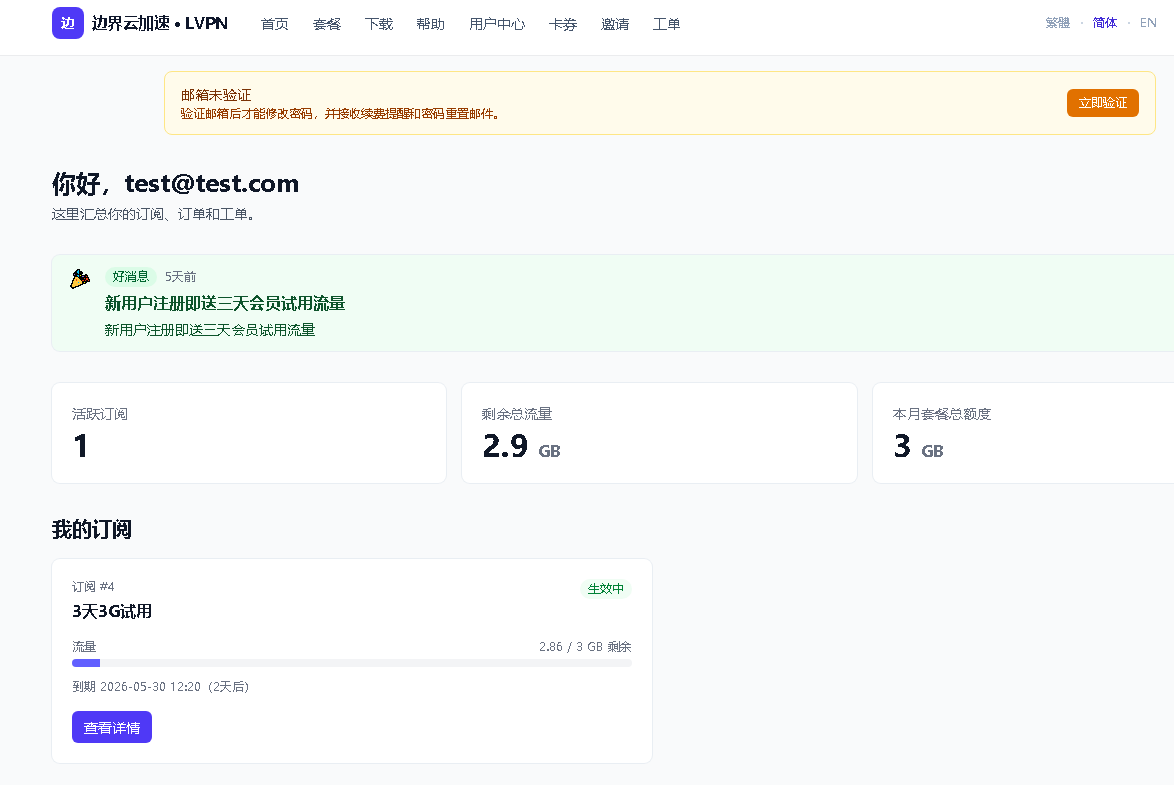Image resolution: width=1174 pixels, height=785 pixels.
Task: Click the 本月套餐总额度 label
Action: tap(942, 414)
